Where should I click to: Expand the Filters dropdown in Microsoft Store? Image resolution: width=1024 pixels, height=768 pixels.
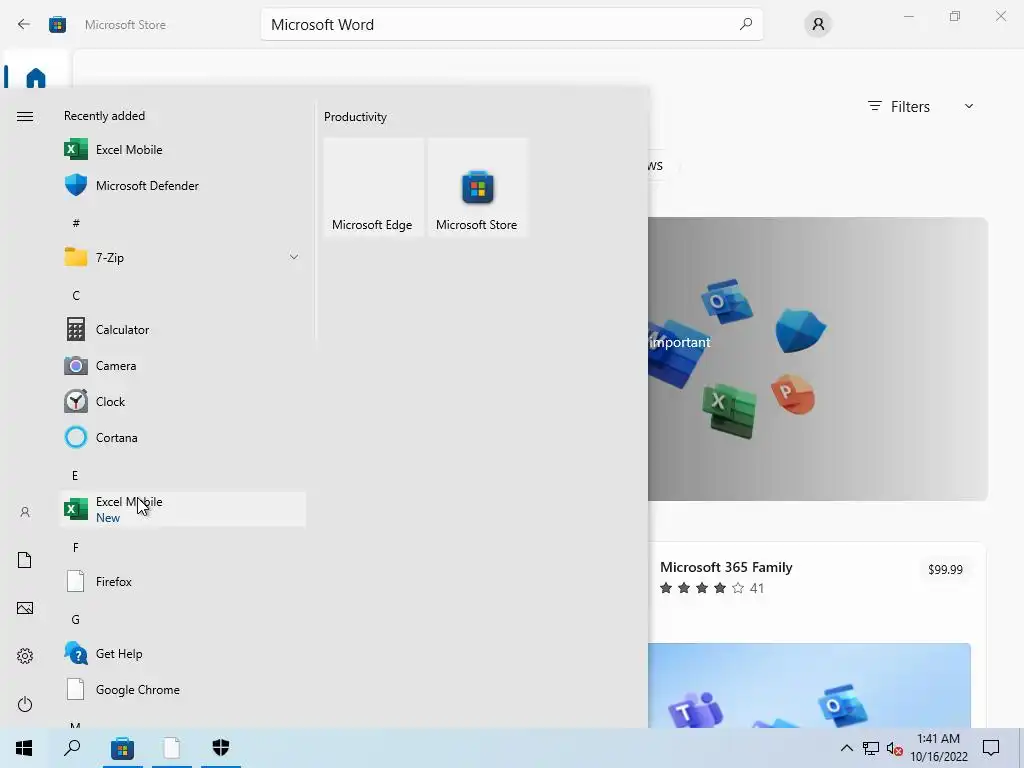[921, 106]
